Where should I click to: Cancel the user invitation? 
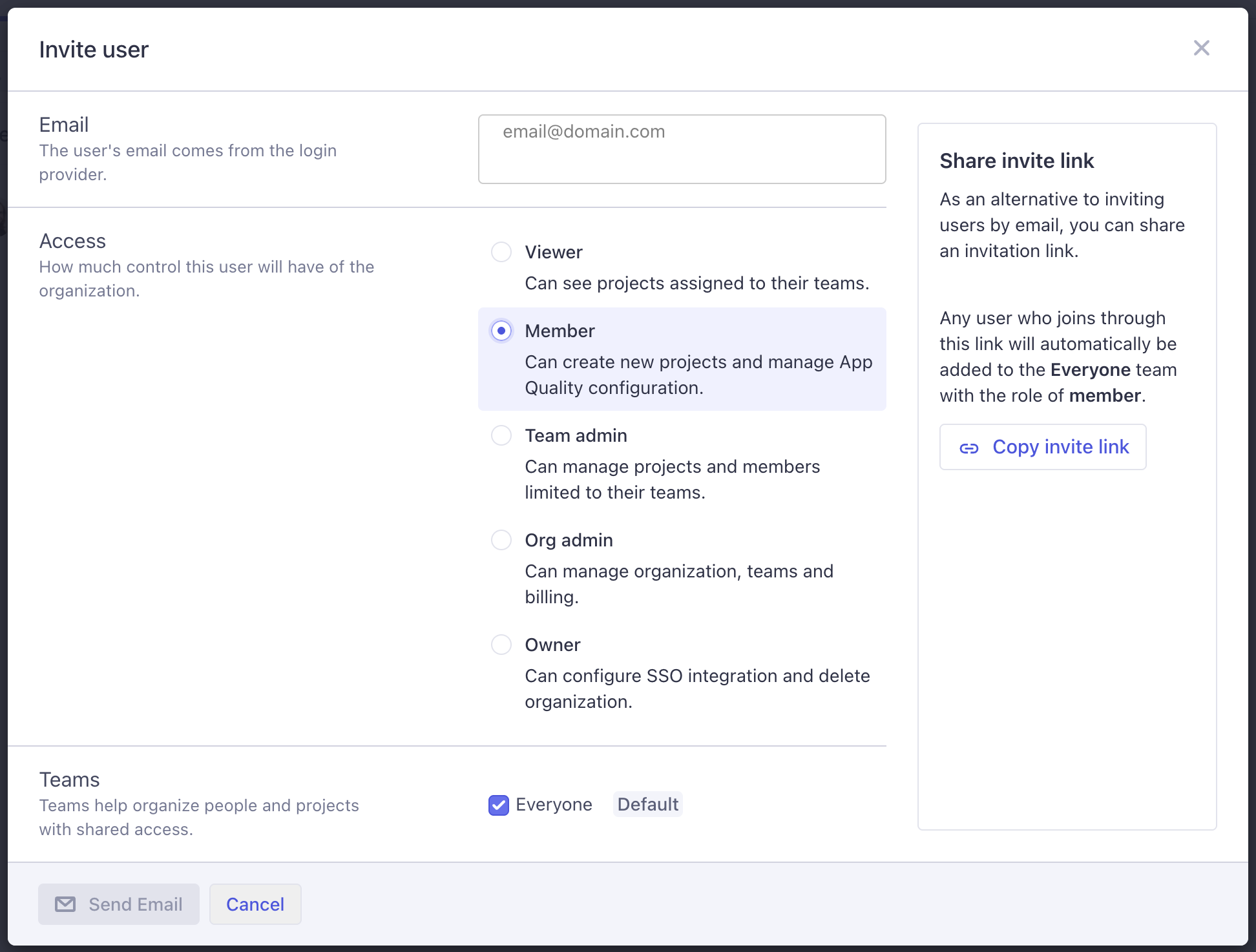coord(255,904)
